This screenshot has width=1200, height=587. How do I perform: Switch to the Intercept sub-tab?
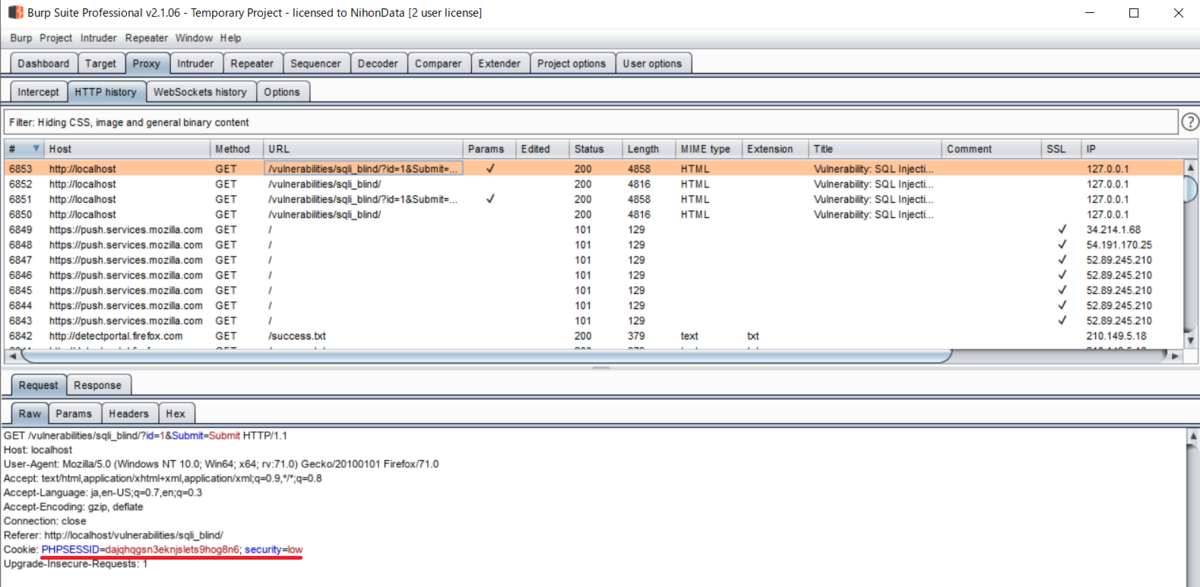[x=38, y=91]
